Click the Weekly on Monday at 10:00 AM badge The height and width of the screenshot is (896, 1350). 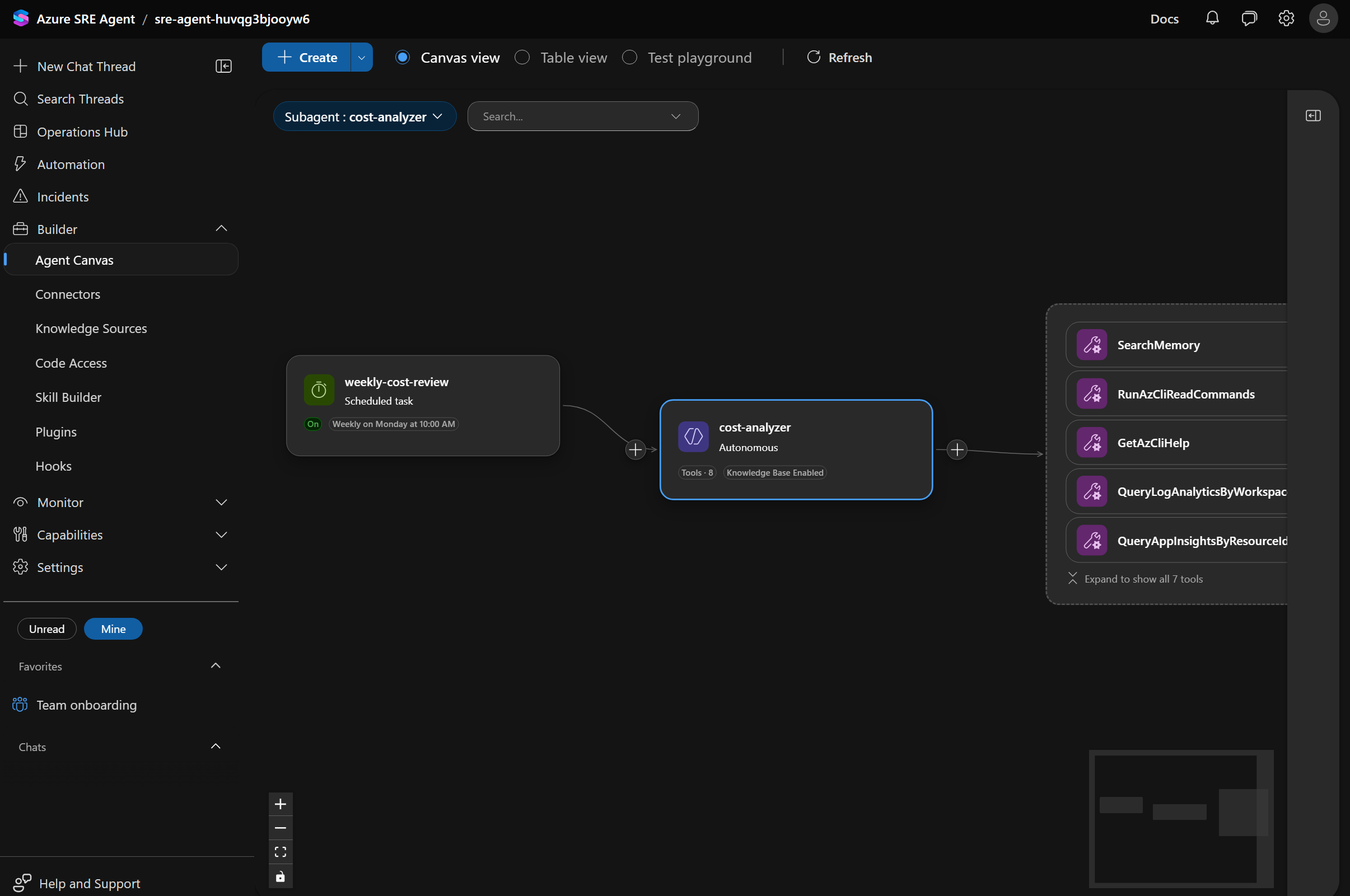394,424
